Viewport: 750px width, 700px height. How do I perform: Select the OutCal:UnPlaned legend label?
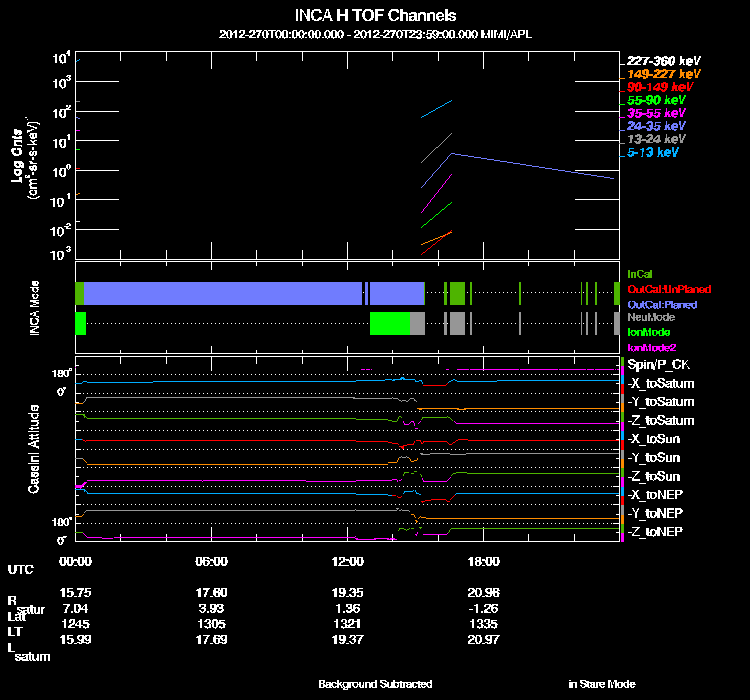(x=669, y=289)
